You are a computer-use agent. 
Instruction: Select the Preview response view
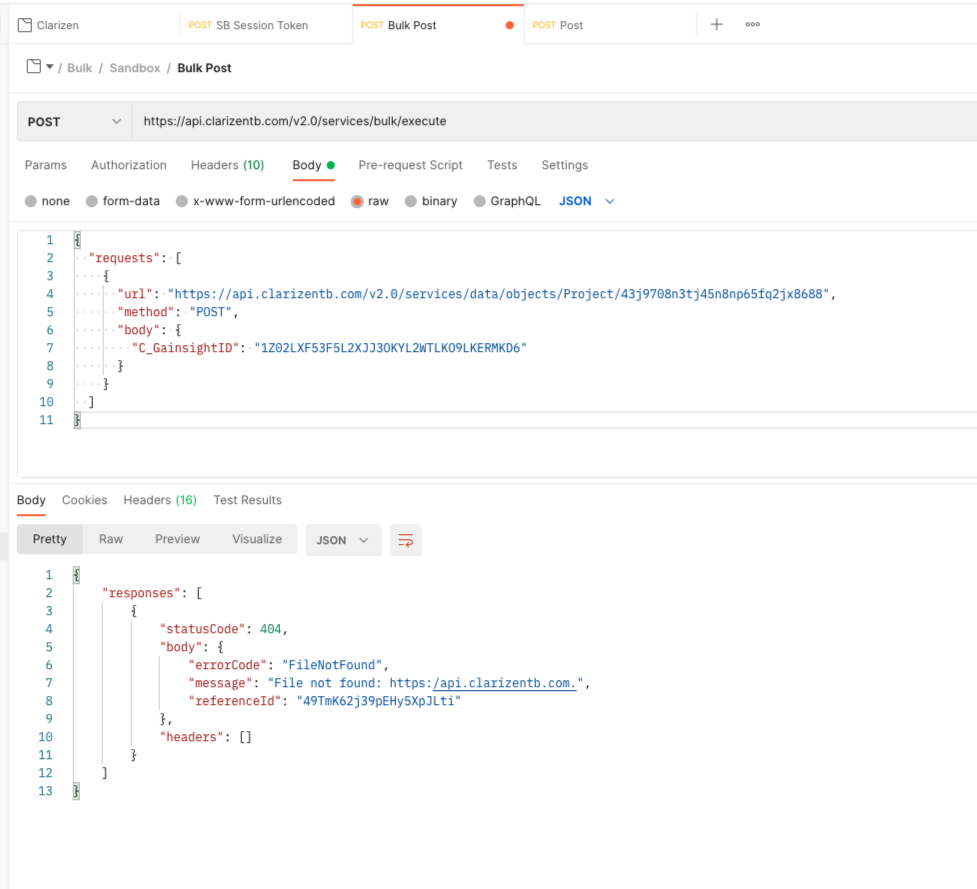(x=178, y=540)
